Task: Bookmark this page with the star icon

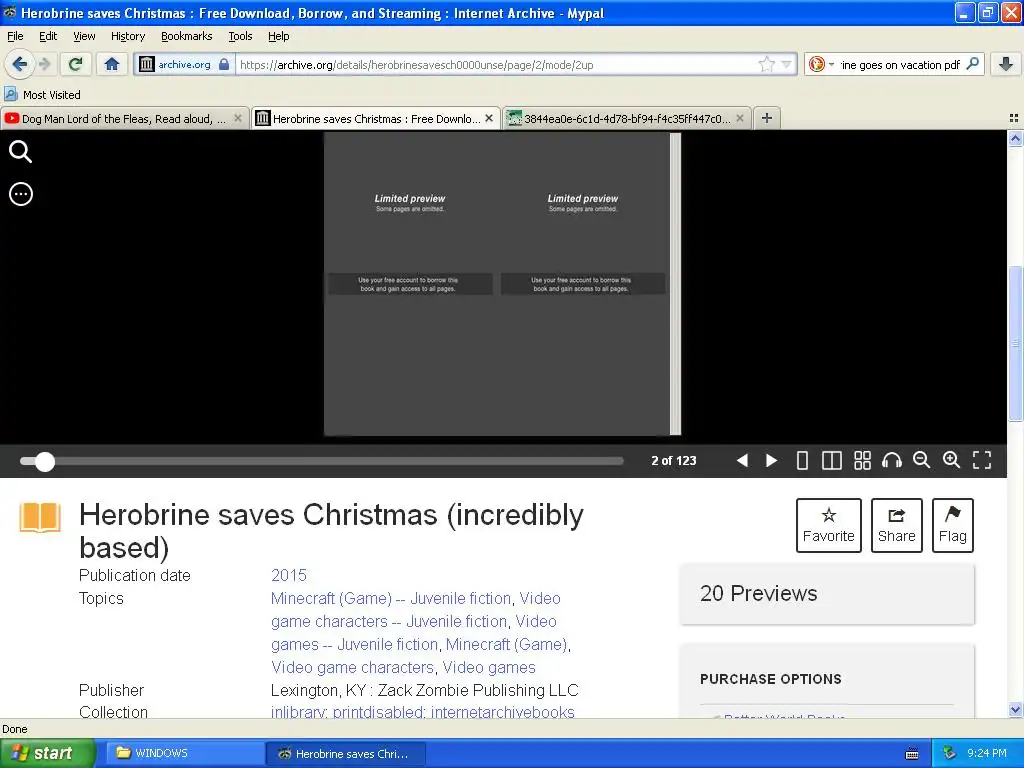Action: tap(766, 64)
